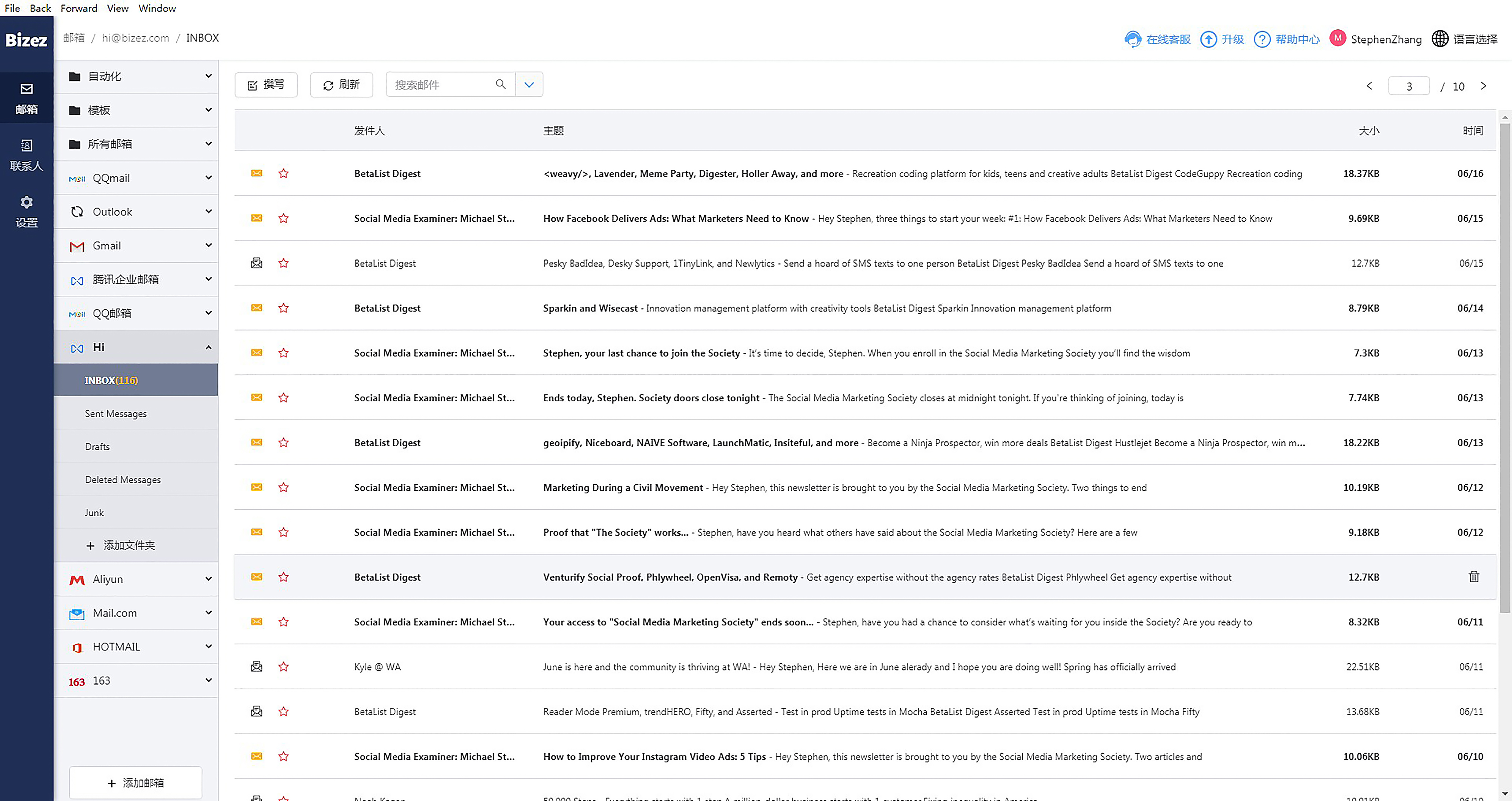Open 语言选择 language selector
1512x801 pixels.
[x=1464, y=39]
